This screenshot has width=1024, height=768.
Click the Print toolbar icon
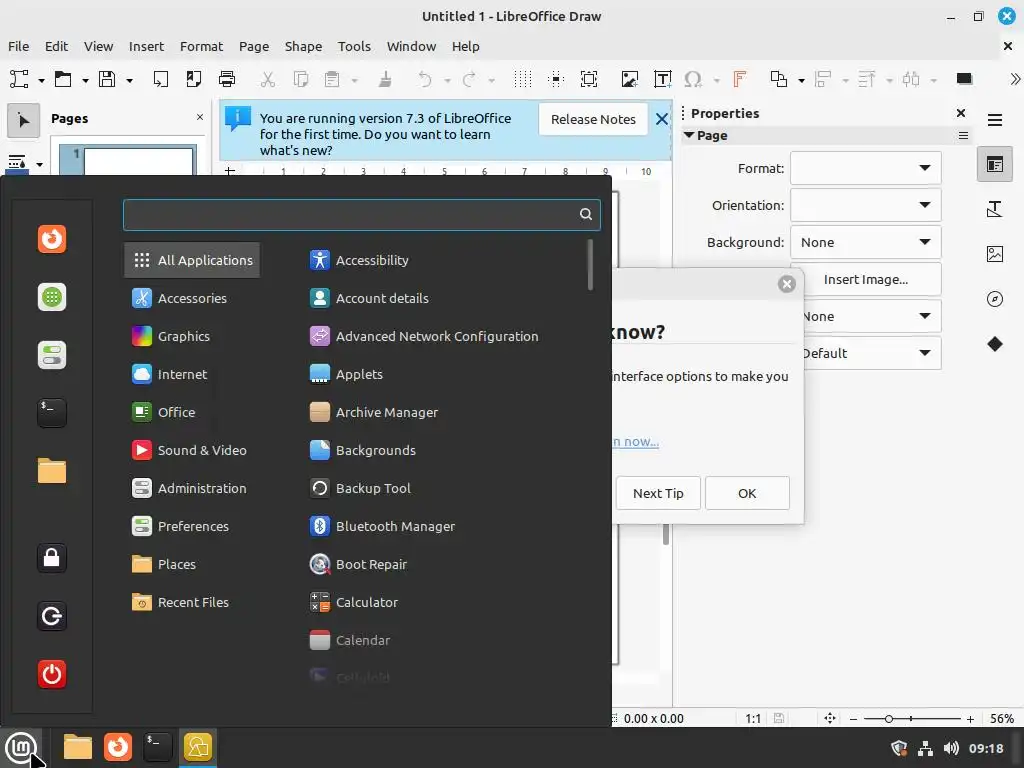(x=227, y=79)
